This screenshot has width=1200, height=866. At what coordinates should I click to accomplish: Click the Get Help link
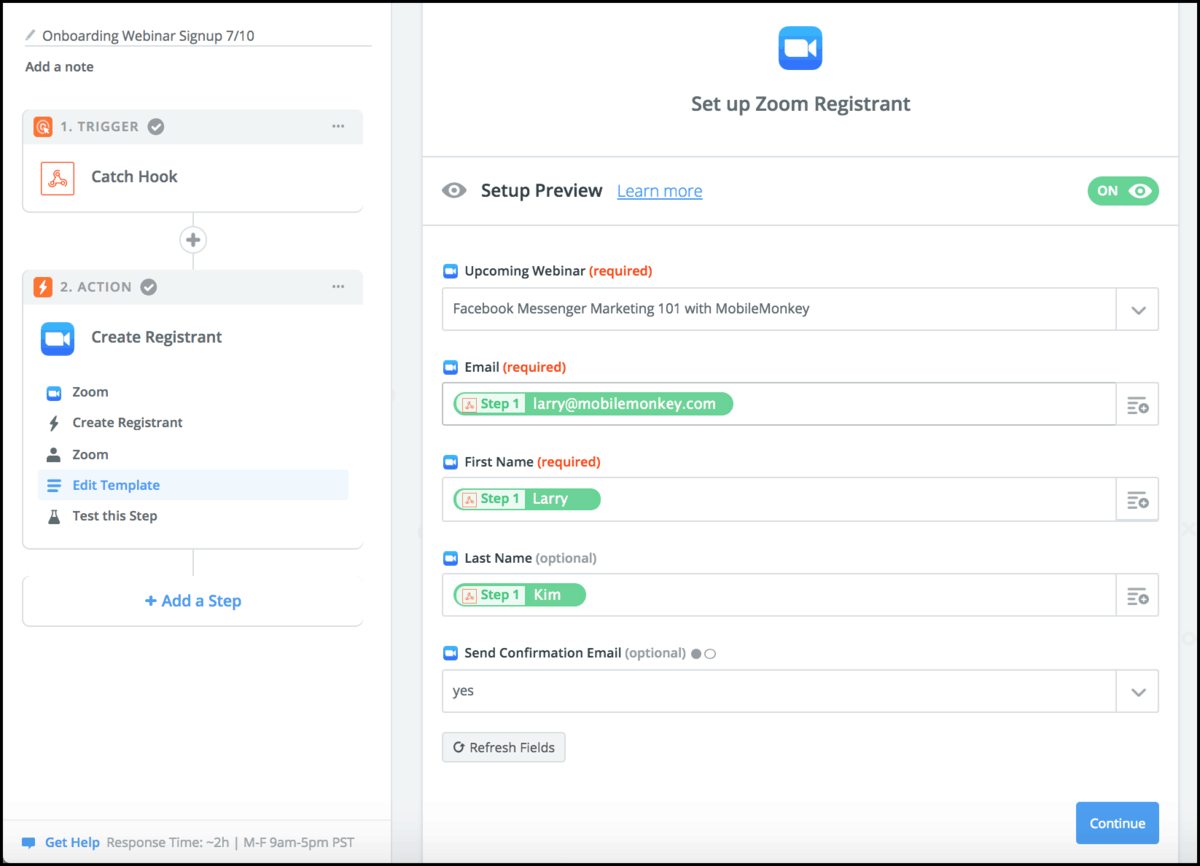[x=72, y=843]
